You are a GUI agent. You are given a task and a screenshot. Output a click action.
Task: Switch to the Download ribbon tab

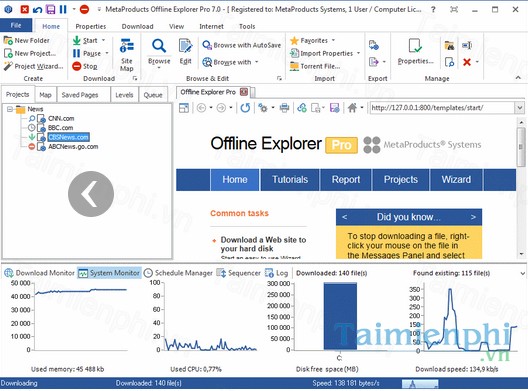click(x=137, y=26)
